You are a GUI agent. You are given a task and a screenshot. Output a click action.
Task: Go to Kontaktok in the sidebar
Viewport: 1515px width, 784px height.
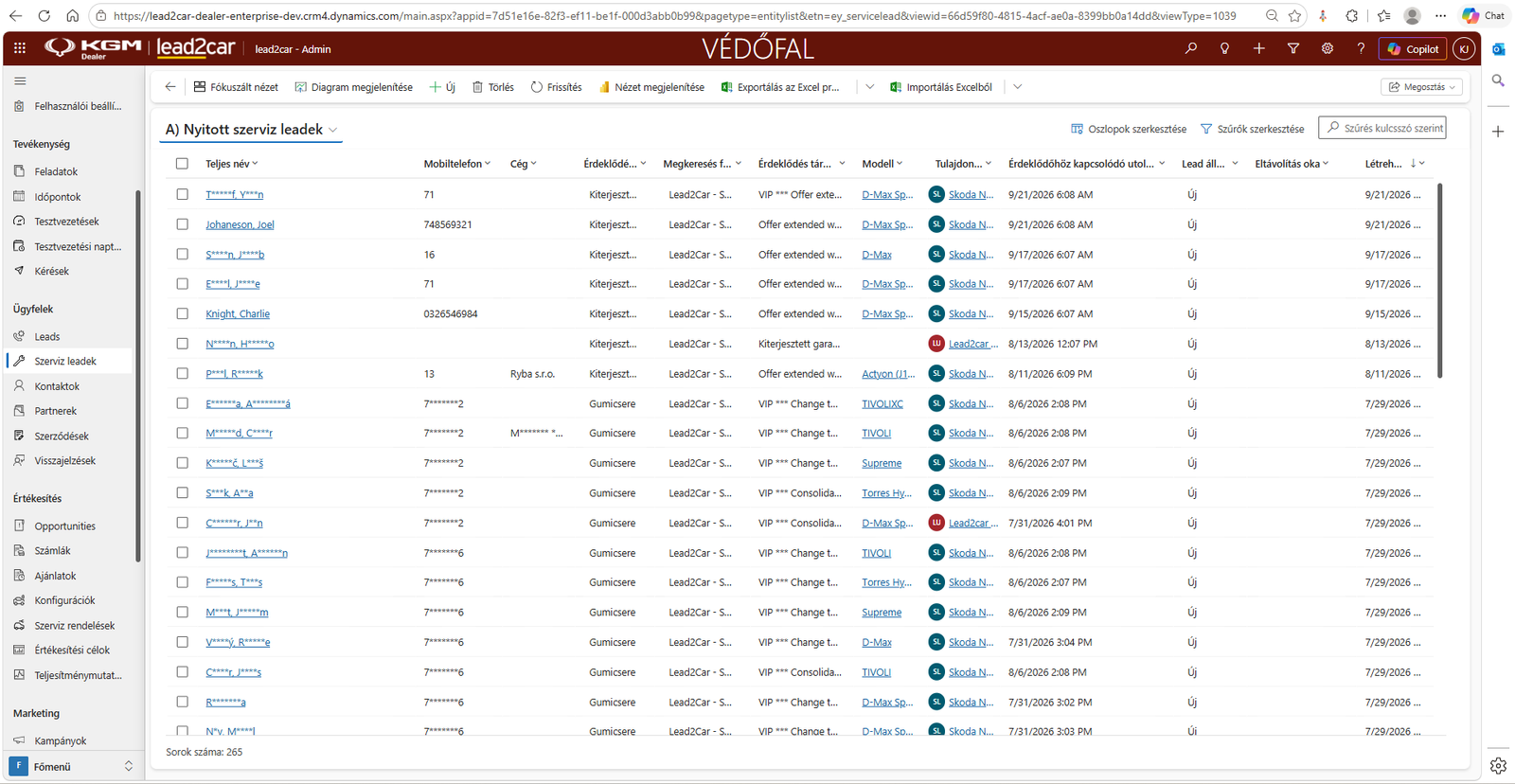pos(57,386)
